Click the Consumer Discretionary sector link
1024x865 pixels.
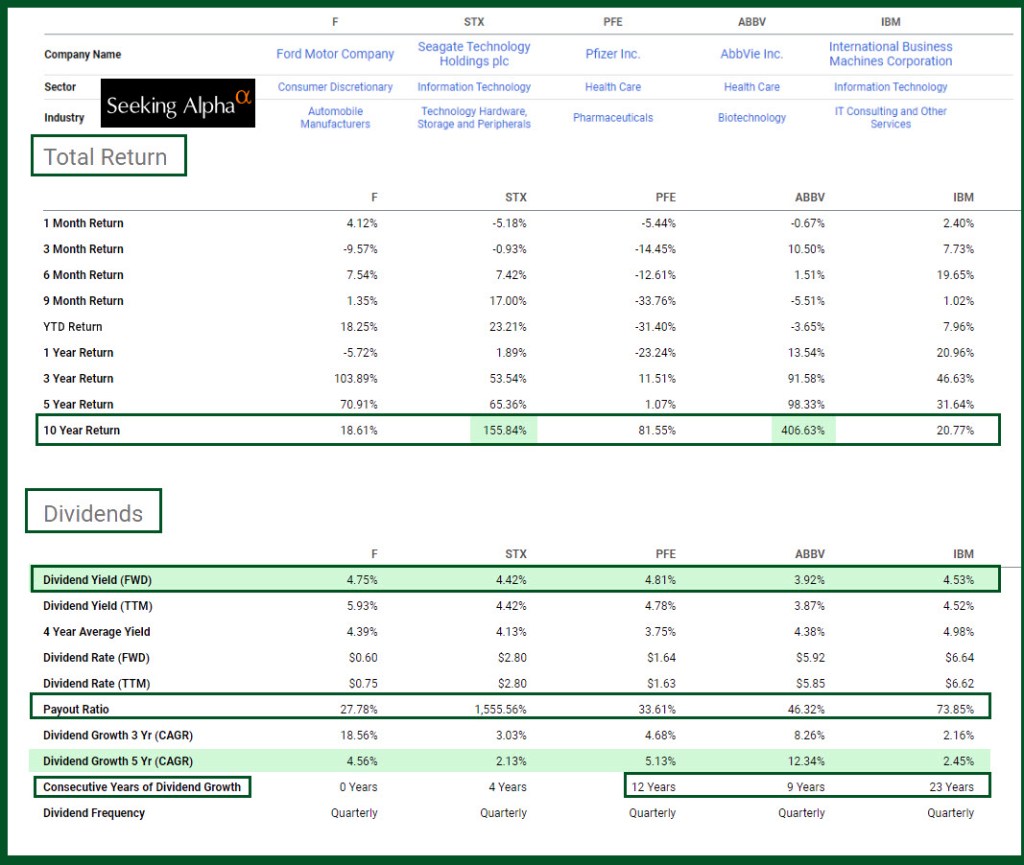tap(335, 87)
